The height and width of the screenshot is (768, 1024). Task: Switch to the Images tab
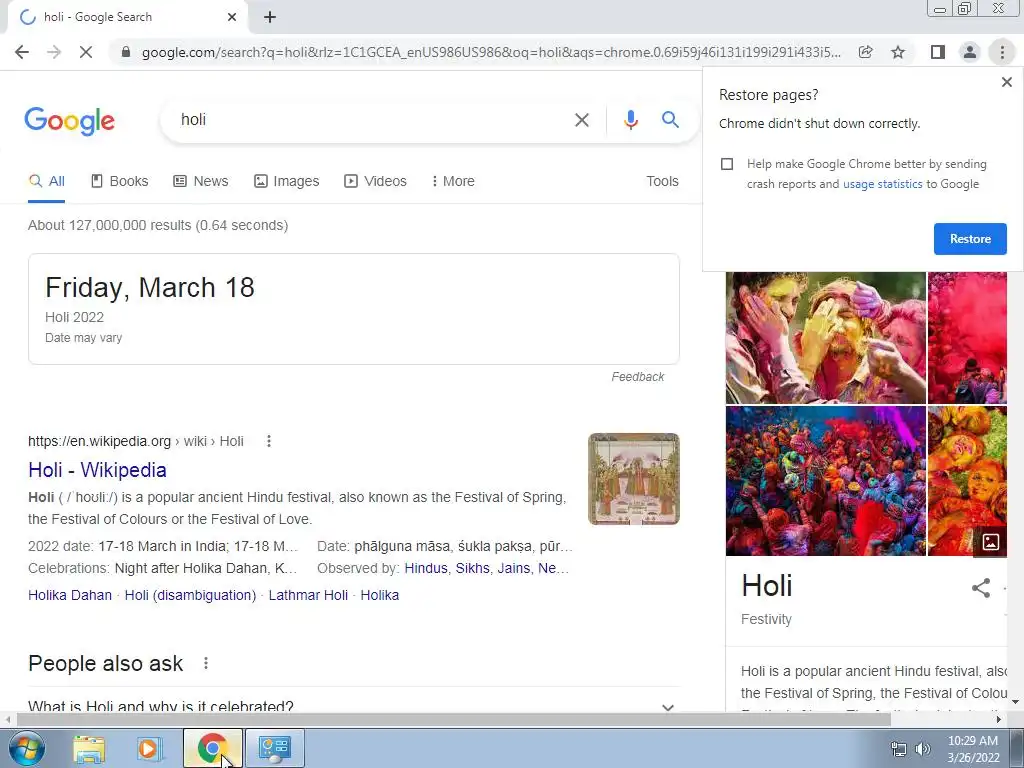287,182
